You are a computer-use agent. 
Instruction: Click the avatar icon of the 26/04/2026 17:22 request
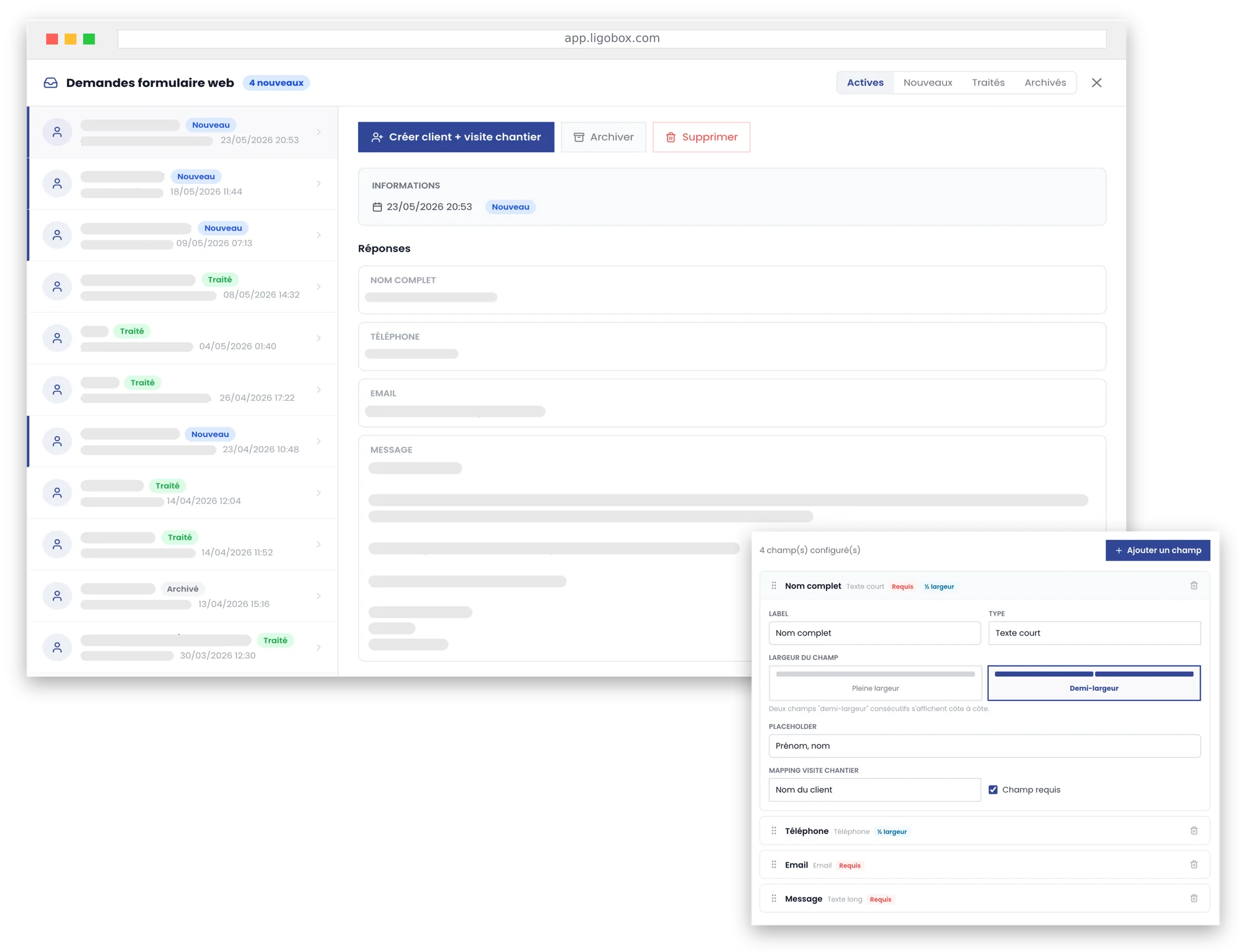pyautogui.click(x=57, y=390)
